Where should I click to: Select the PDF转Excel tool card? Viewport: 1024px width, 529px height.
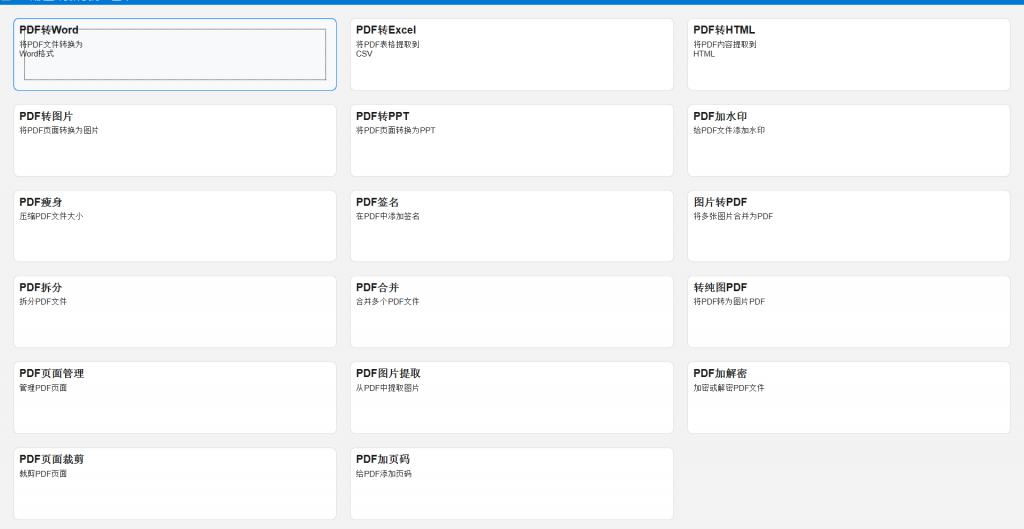click(511, 54)
